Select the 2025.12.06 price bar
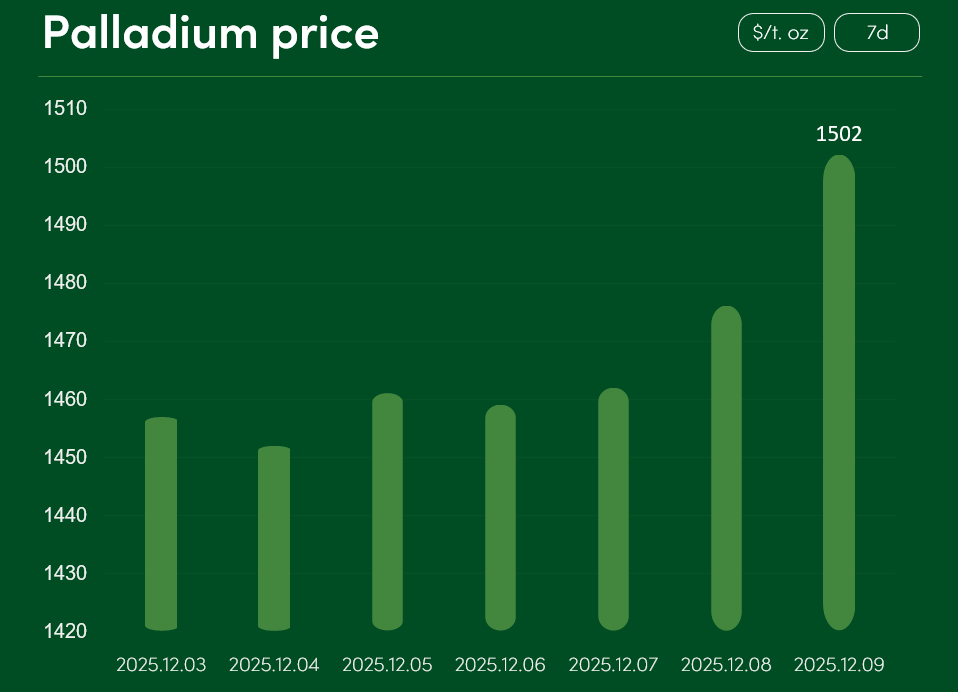Image resolution: width=958 pixels, height=692 pixels. click(x=500, y=518)
